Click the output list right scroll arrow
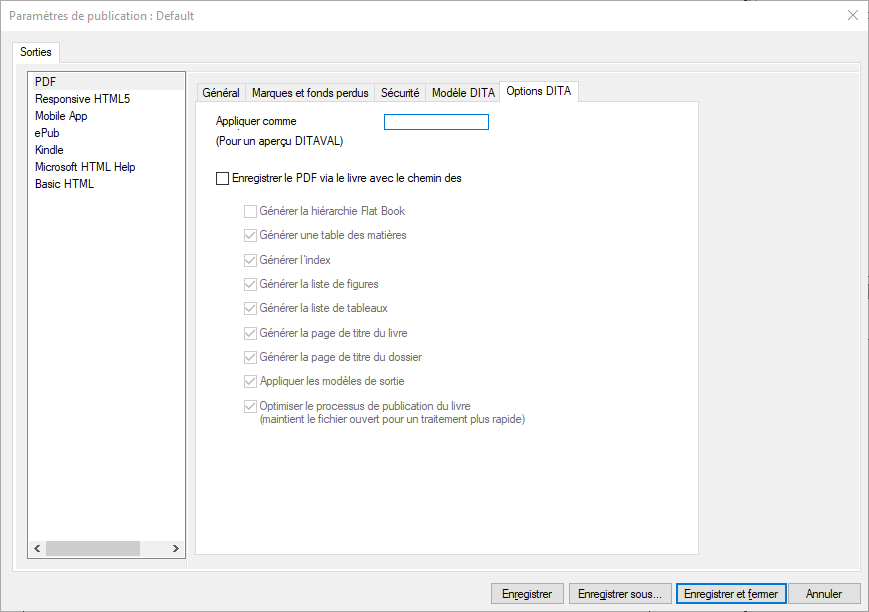869x612 pixels. click(176, 549)
